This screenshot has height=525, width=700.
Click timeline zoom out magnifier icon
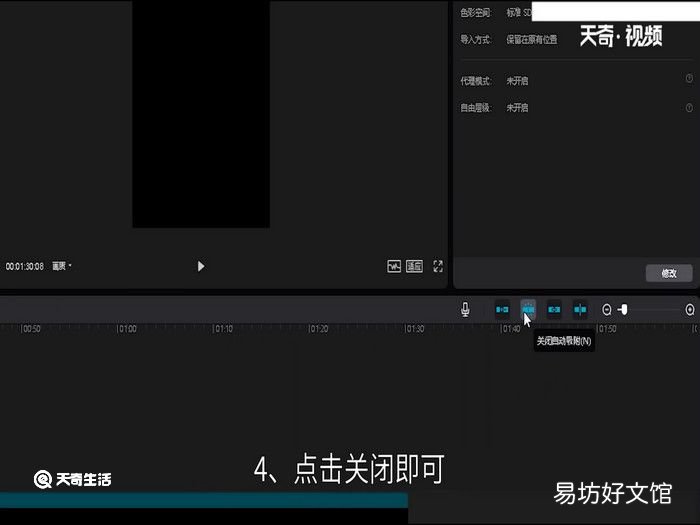point(607,310)
